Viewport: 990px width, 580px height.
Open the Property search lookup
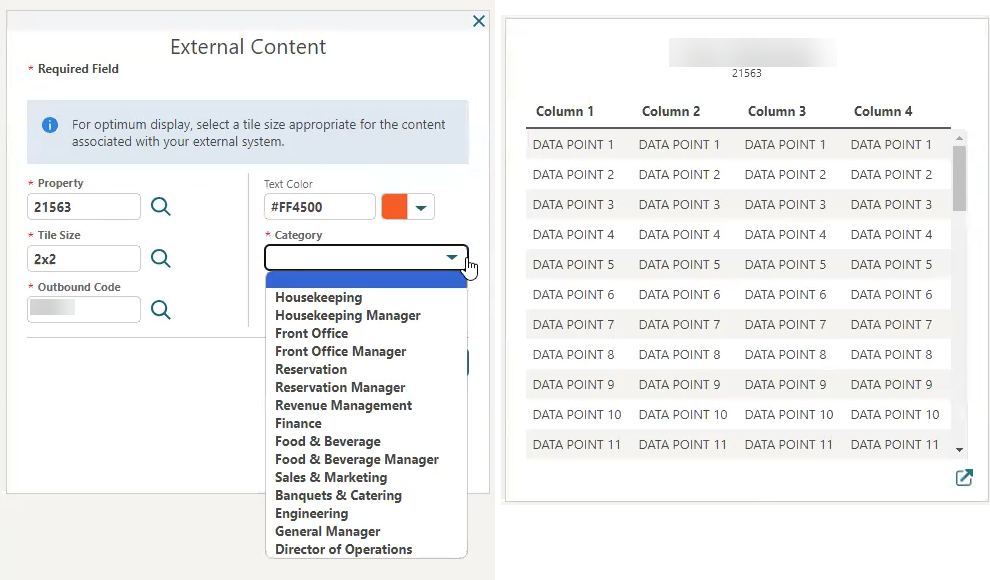(161, 206)
